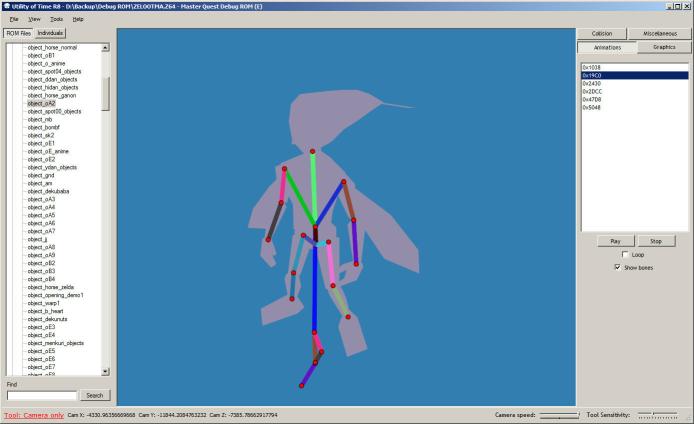Open the Miscellaneous tab

coord(660,34)
